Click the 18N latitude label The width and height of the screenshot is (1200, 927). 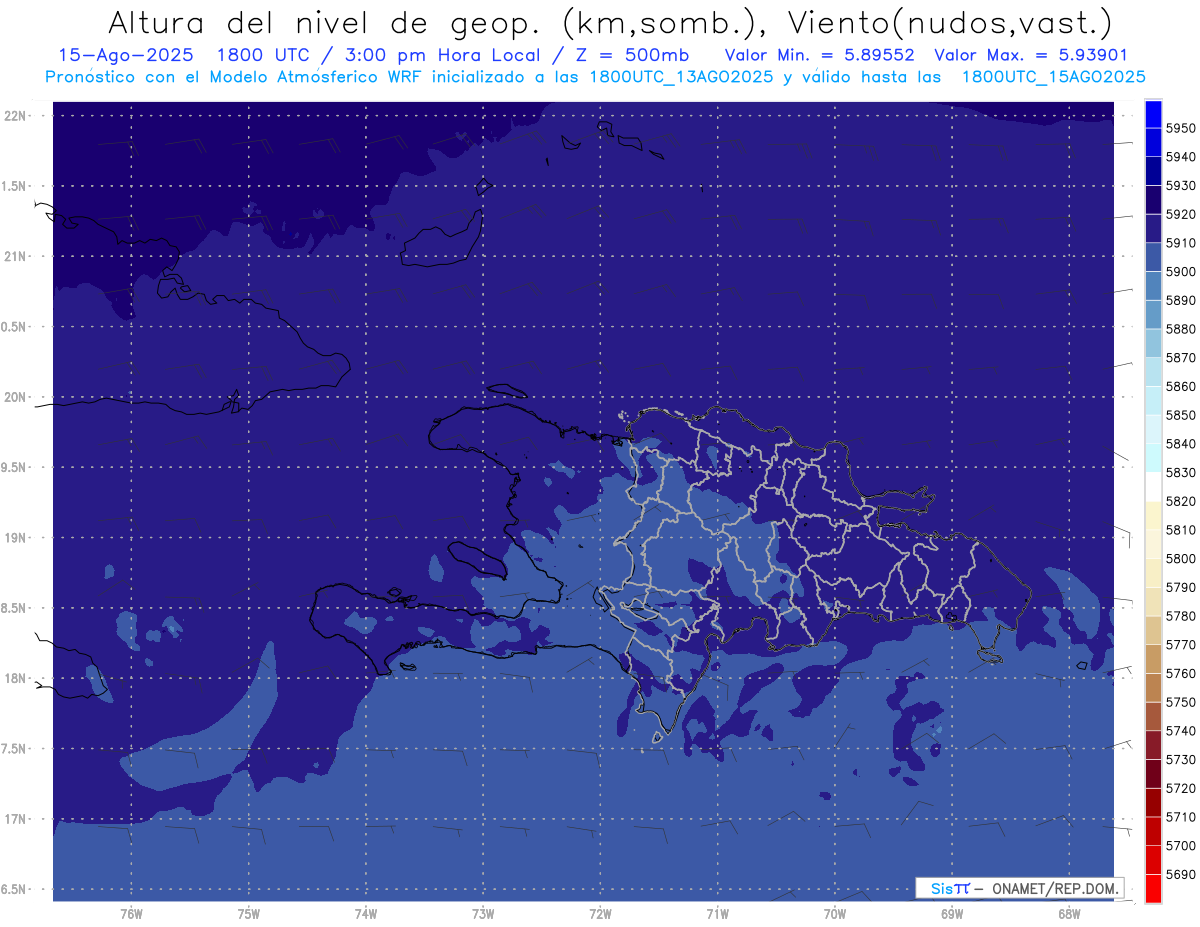pyautogui.click(x=15, y=679)
